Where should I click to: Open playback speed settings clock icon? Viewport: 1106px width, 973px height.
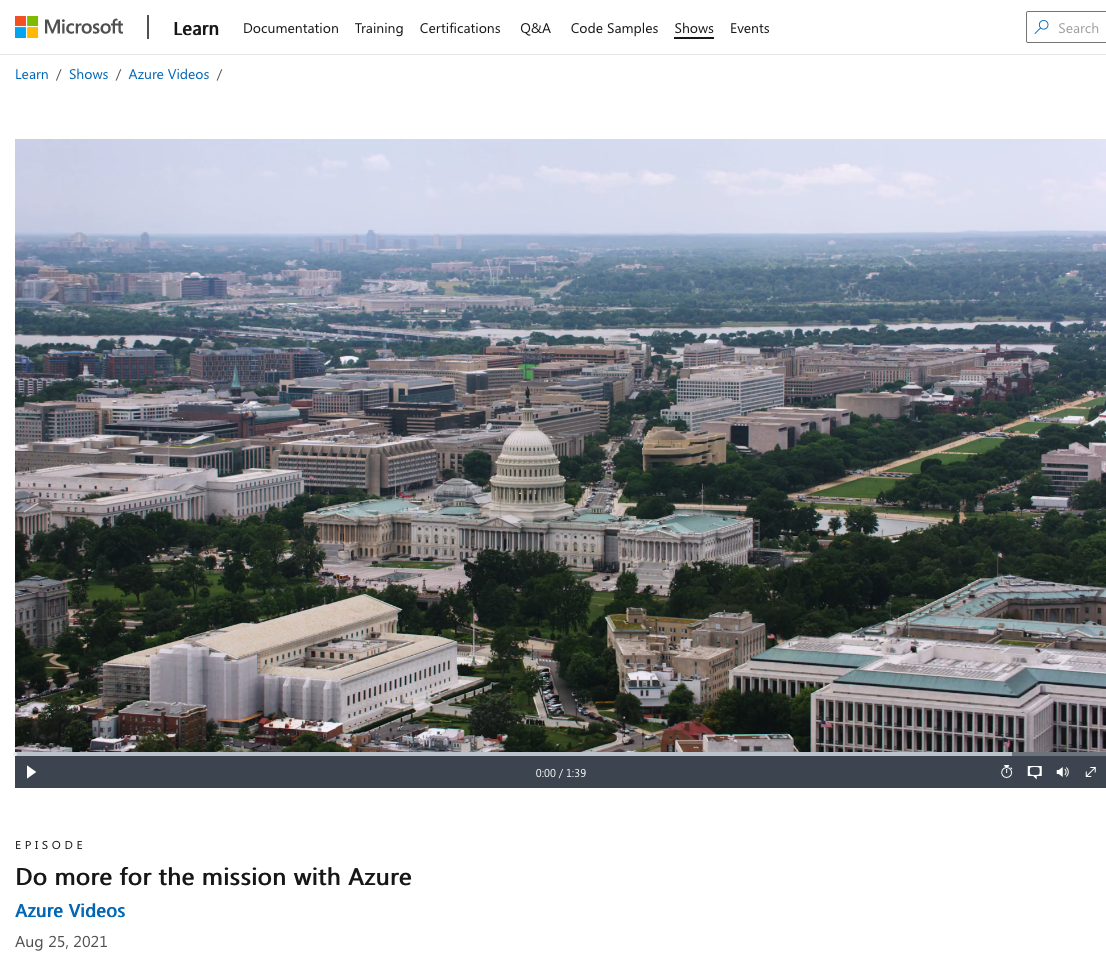point(1007,772)
